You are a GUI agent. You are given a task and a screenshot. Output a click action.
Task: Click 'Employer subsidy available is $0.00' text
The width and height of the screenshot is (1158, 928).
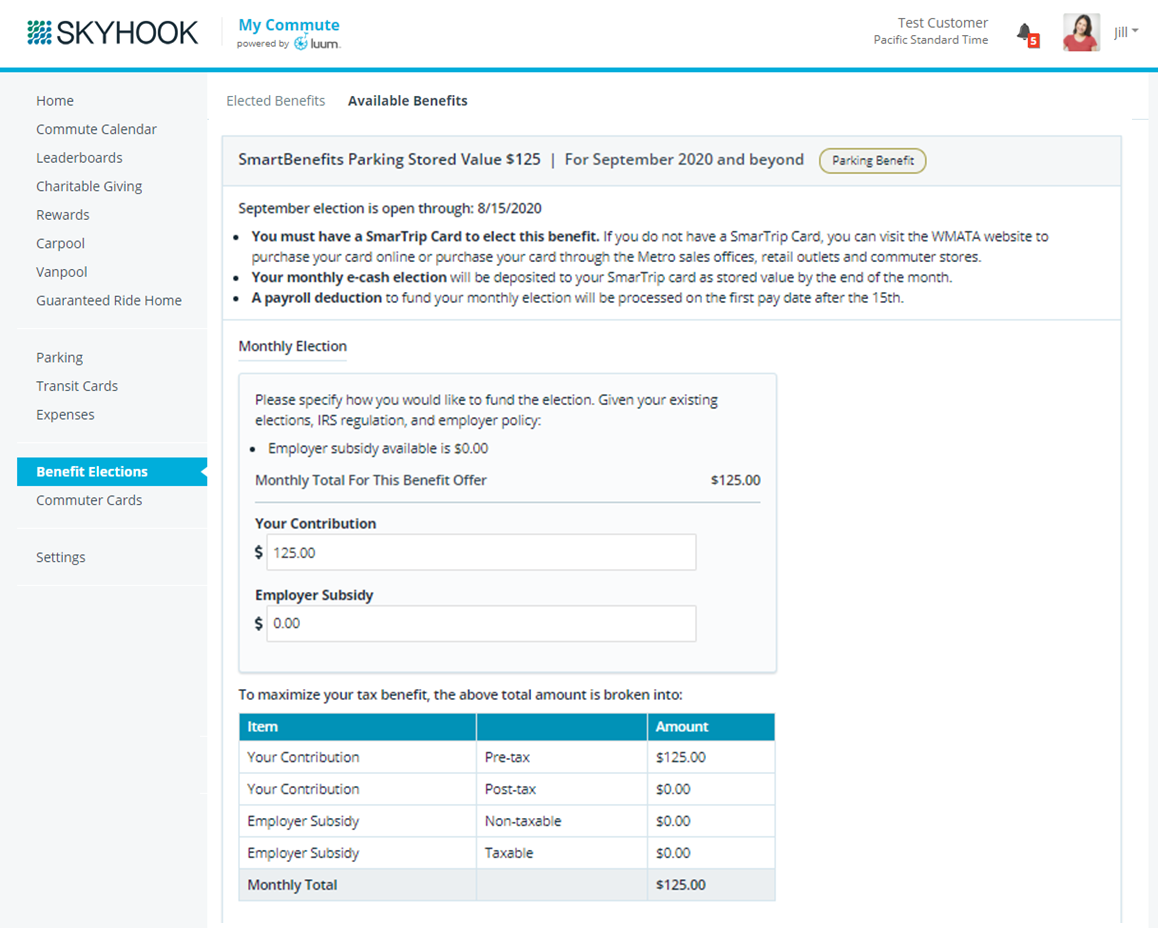point(378,448)
